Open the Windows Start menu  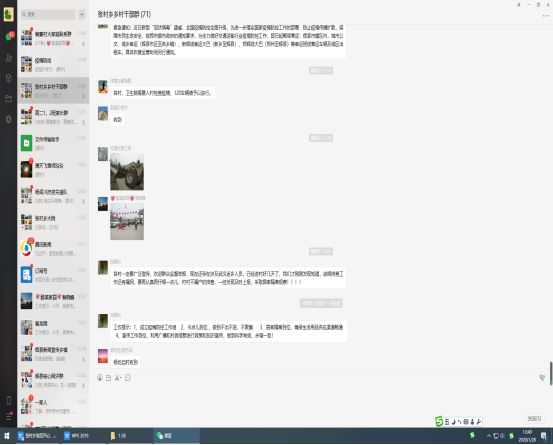pyautogui.click(x=7, y=436)
